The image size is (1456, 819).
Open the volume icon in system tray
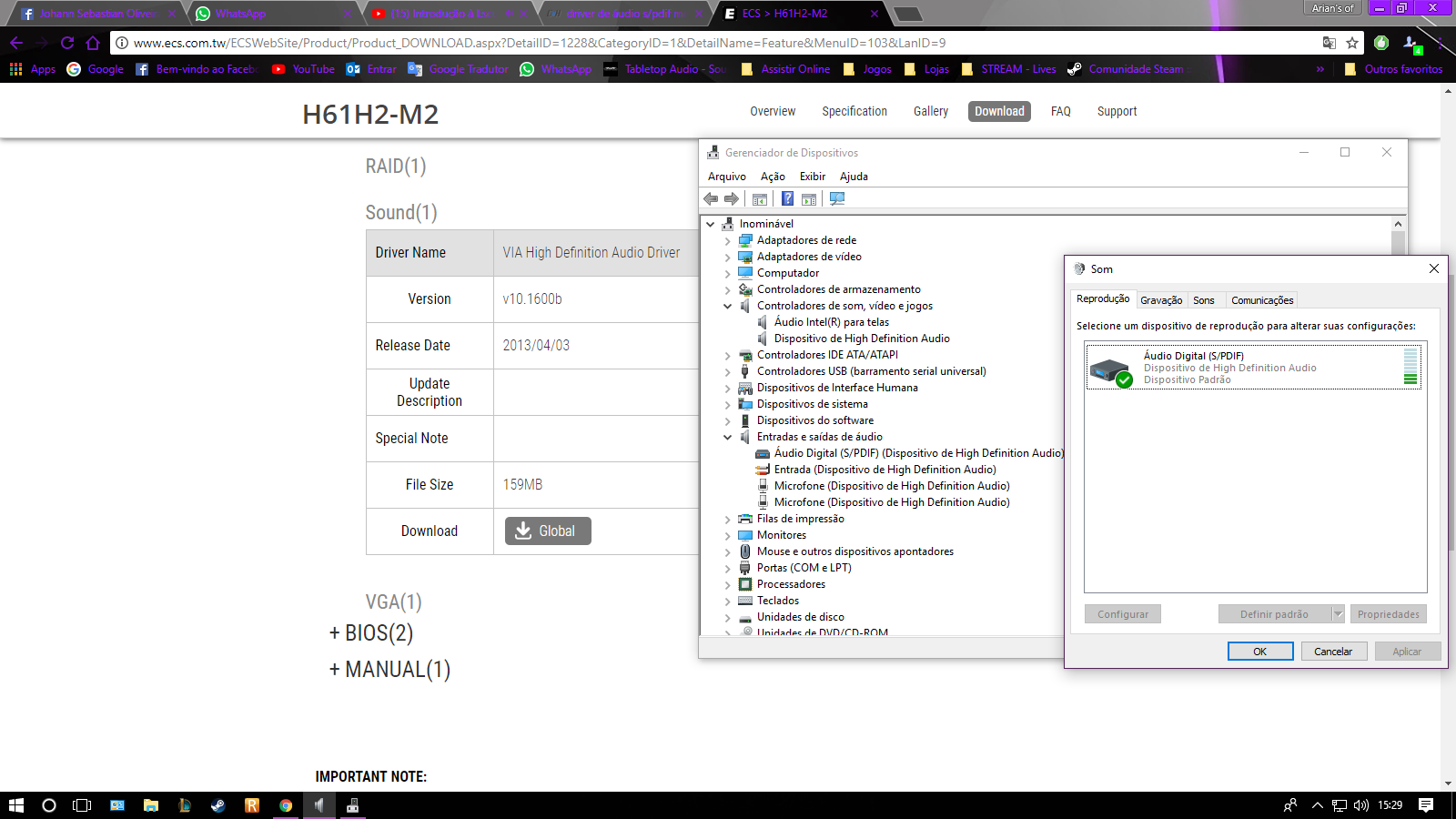pyautogui.click(x=1361, y=805)
